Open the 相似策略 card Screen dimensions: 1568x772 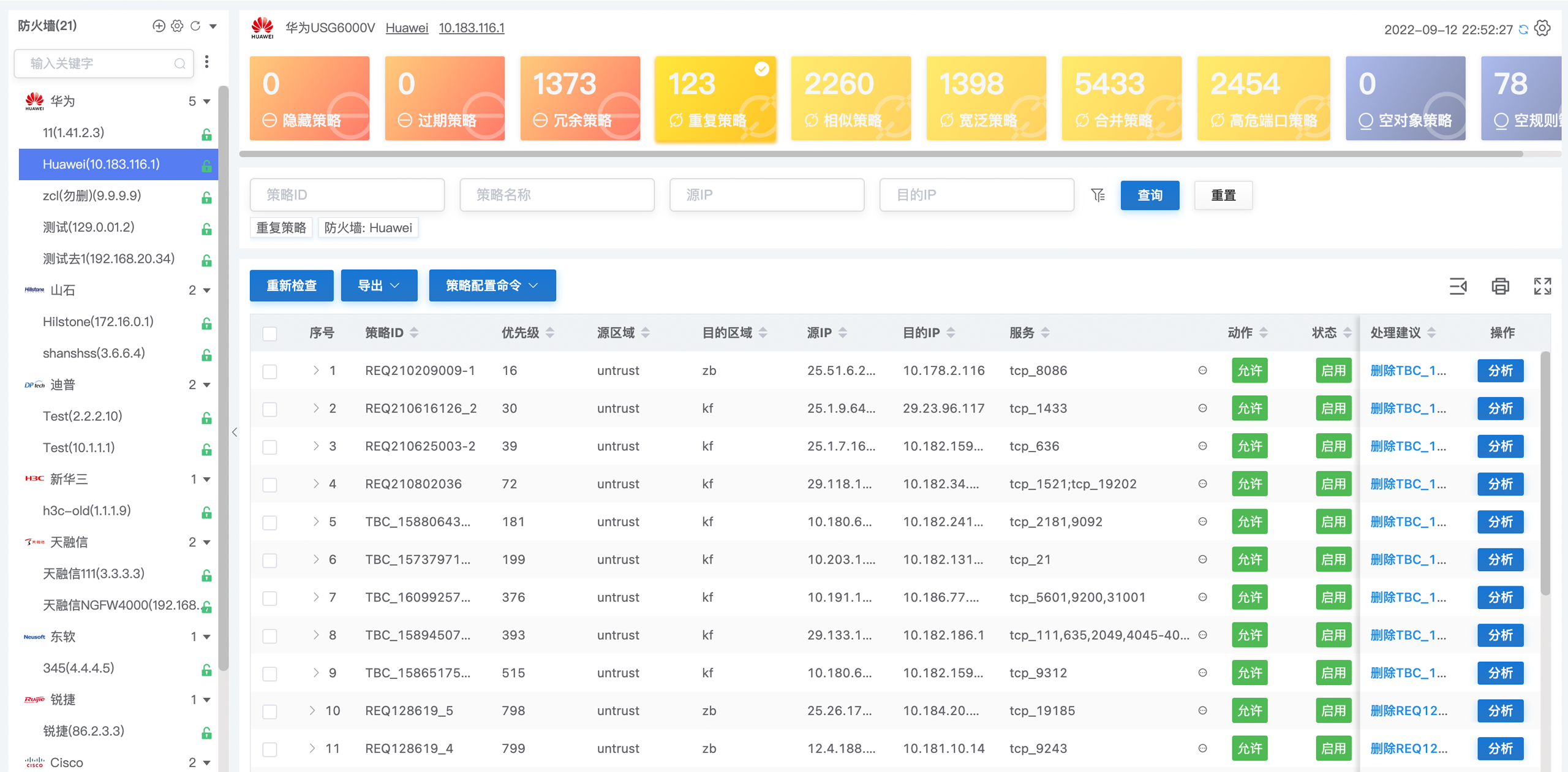tap(851, 98)
